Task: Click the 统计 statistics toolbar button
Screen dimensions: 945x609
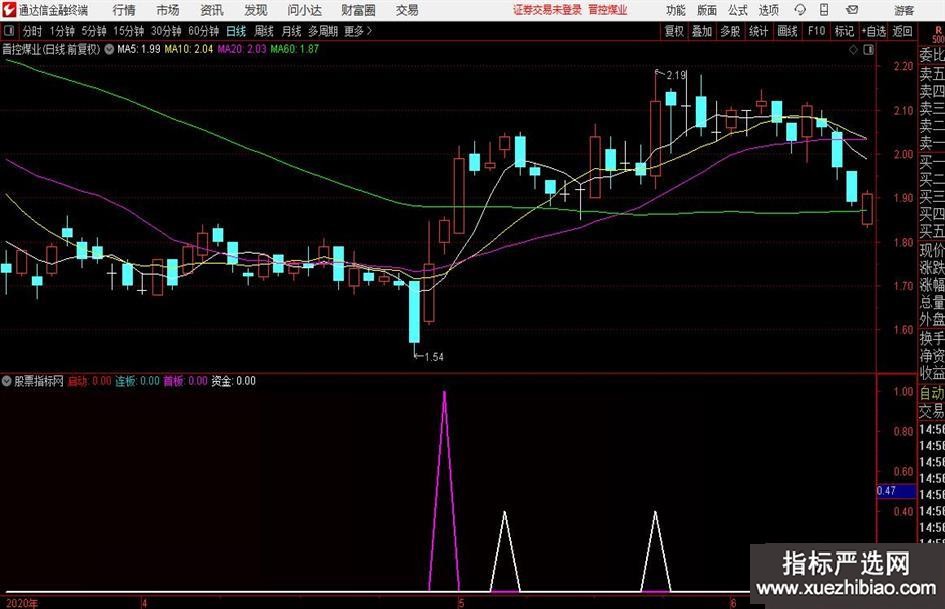Action: [x=758, y=31]
